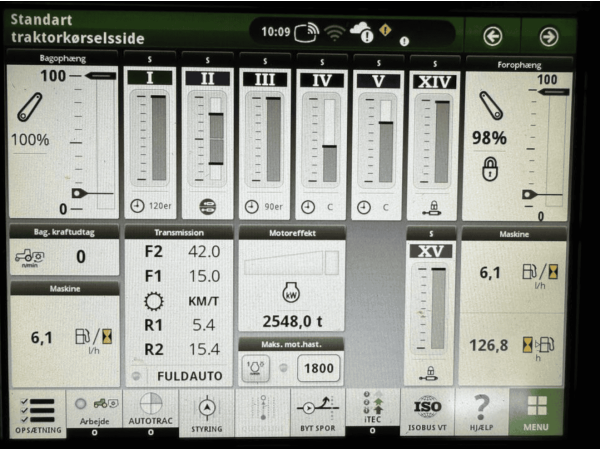Tap the KM/T speed unit label

[x=204, y=302]
